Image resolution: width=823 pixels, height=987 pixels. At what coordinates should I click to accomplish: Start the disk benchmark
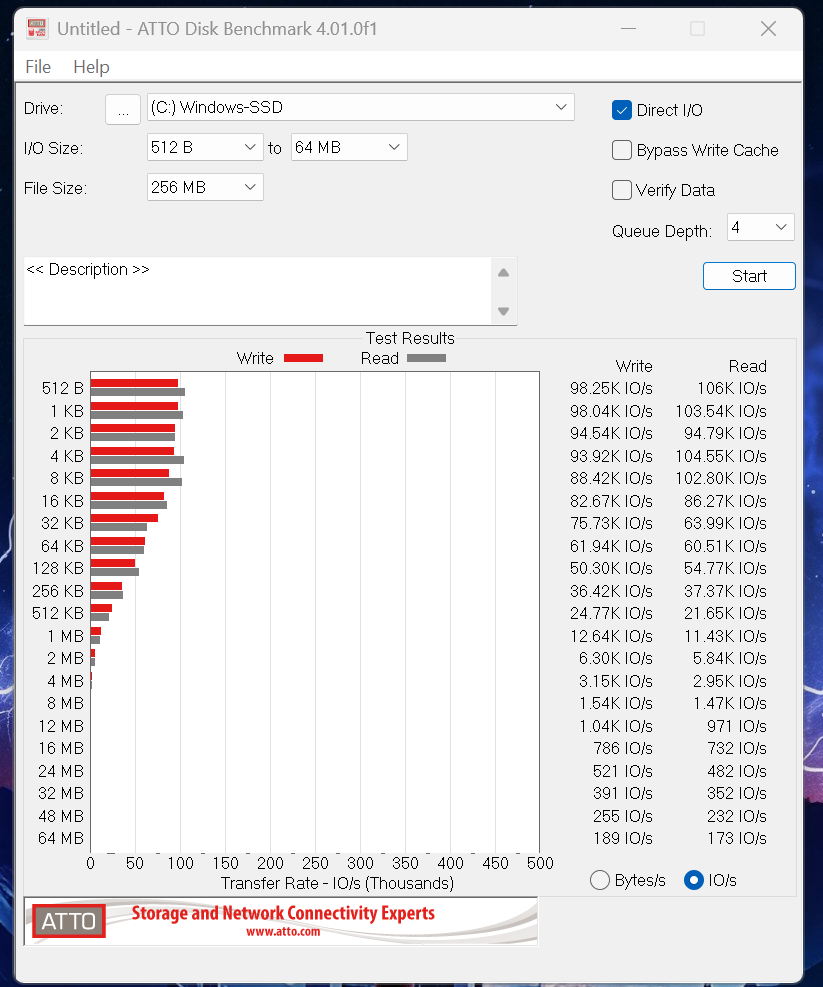click(749, 276)
